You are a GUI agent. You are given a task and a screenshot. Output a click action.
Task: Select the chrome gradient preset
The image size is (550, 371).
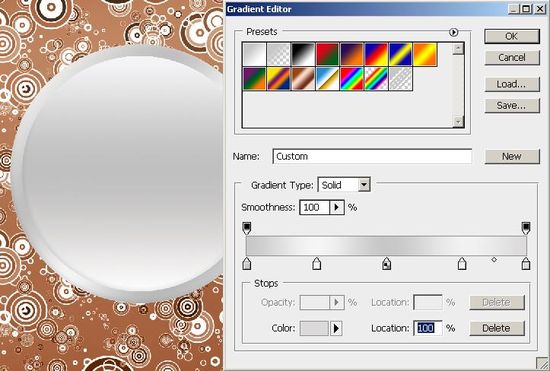click(327, 79)
